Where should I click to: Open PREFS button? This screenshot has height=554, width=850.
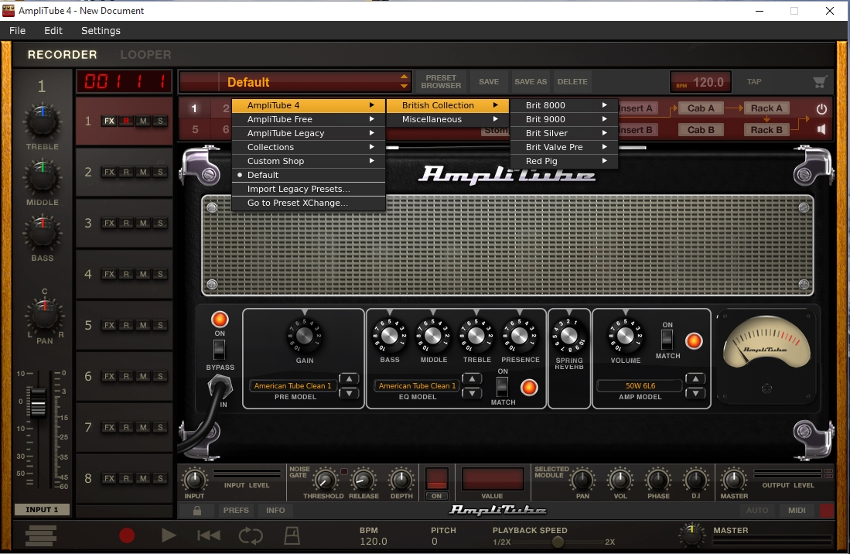tap(236, 510)
